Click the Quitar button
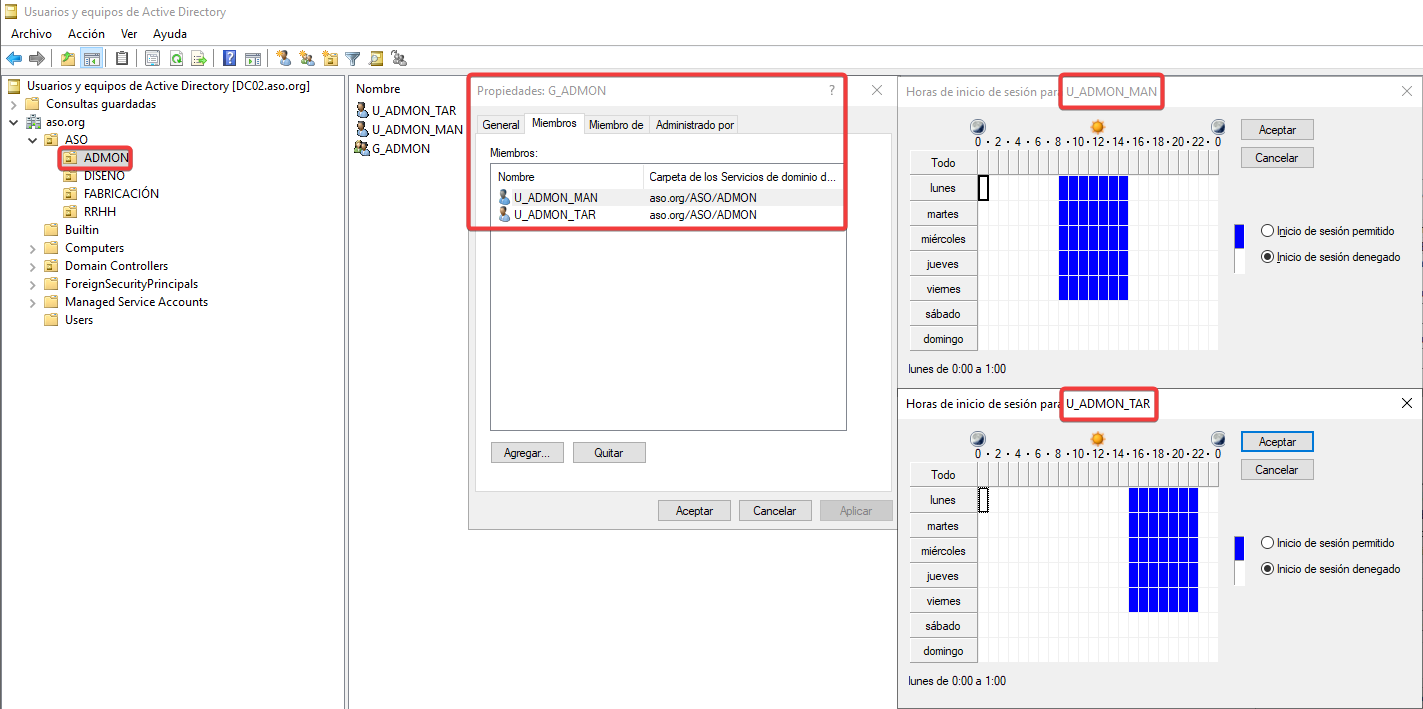The height and width of the screenshot is (709, 1423). [608, 453]
